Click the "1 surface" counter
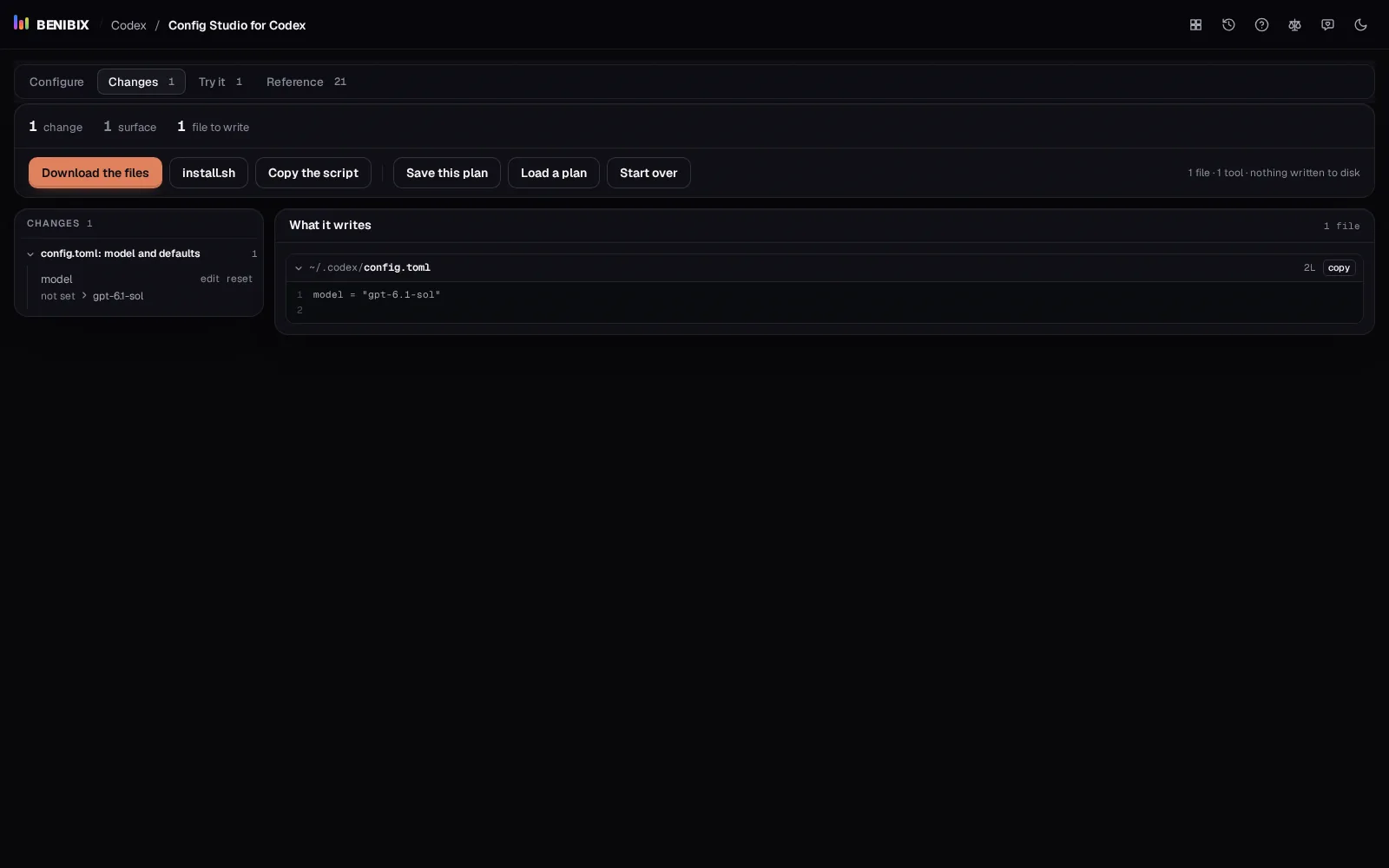 click(130, 127)
